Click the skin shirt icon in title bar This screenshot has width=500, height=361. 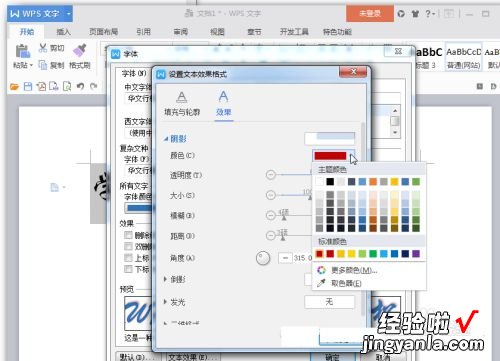(x=415, y=14)
